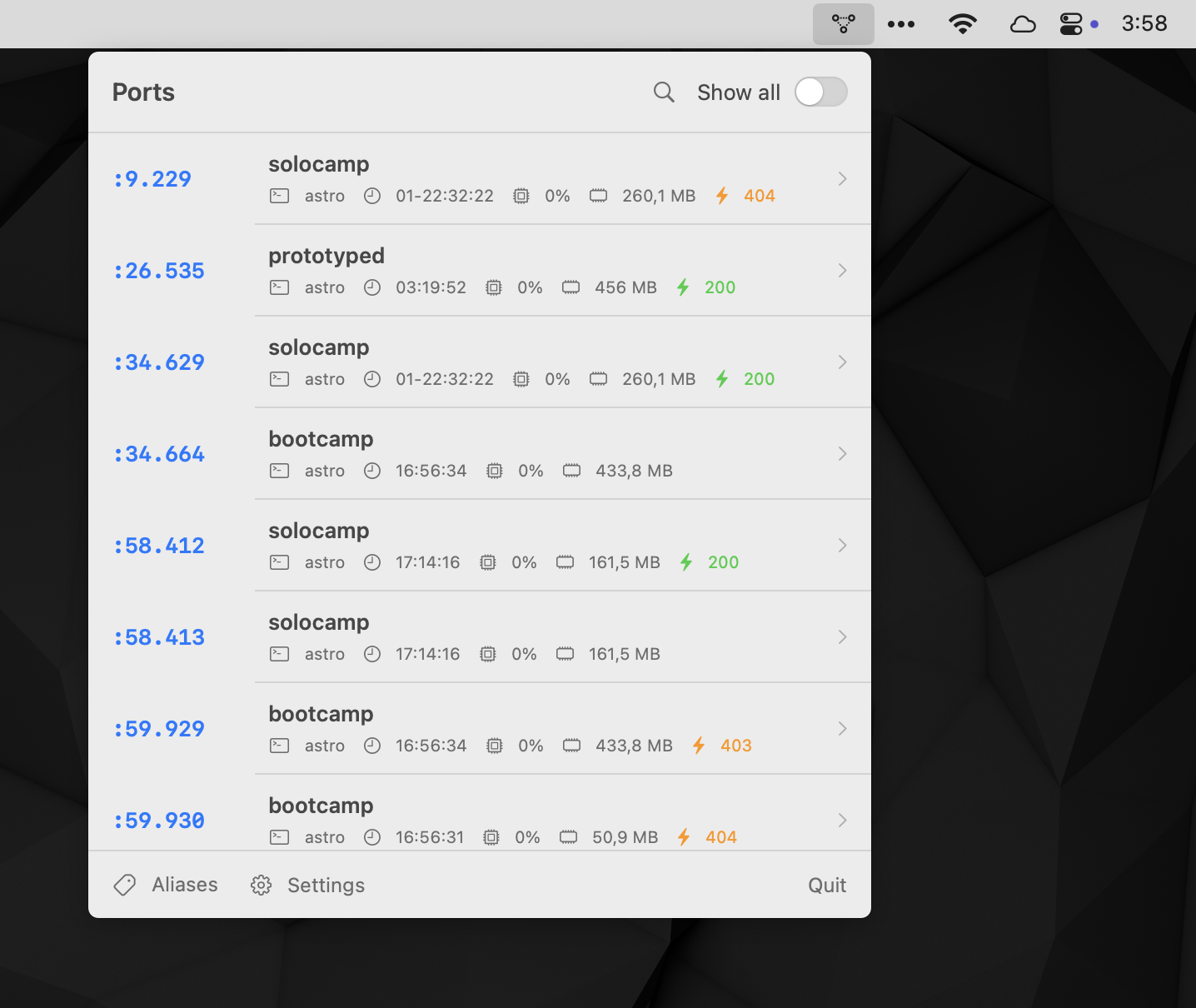The width and height of the screenshot is (1196, 1008).
Task: Click the 403 status on :59.929 row
Action: [x=736, y=746]
